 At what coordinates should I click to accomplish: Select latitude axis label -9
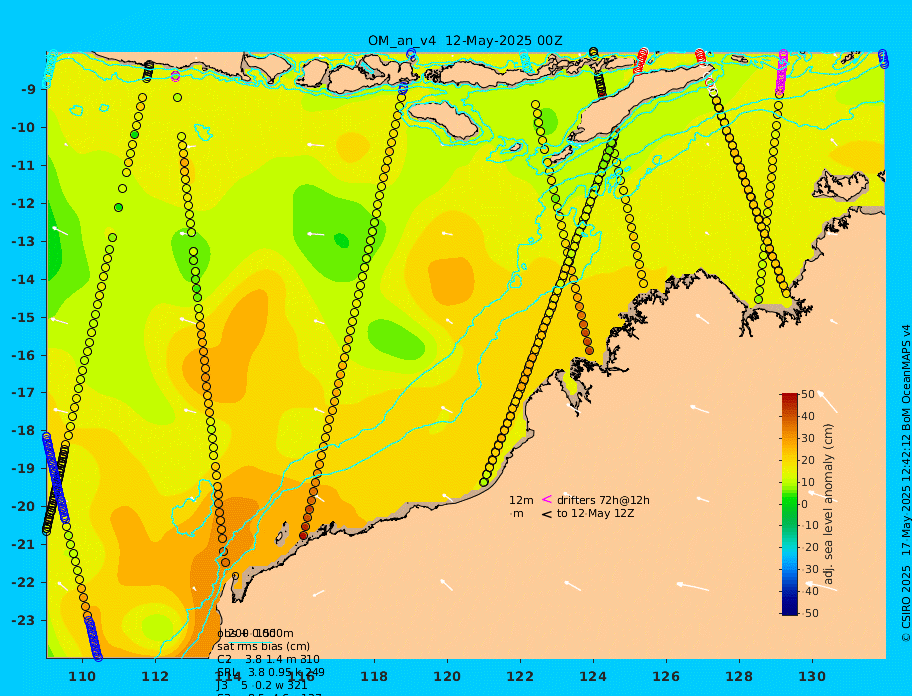tap(27, 90)
